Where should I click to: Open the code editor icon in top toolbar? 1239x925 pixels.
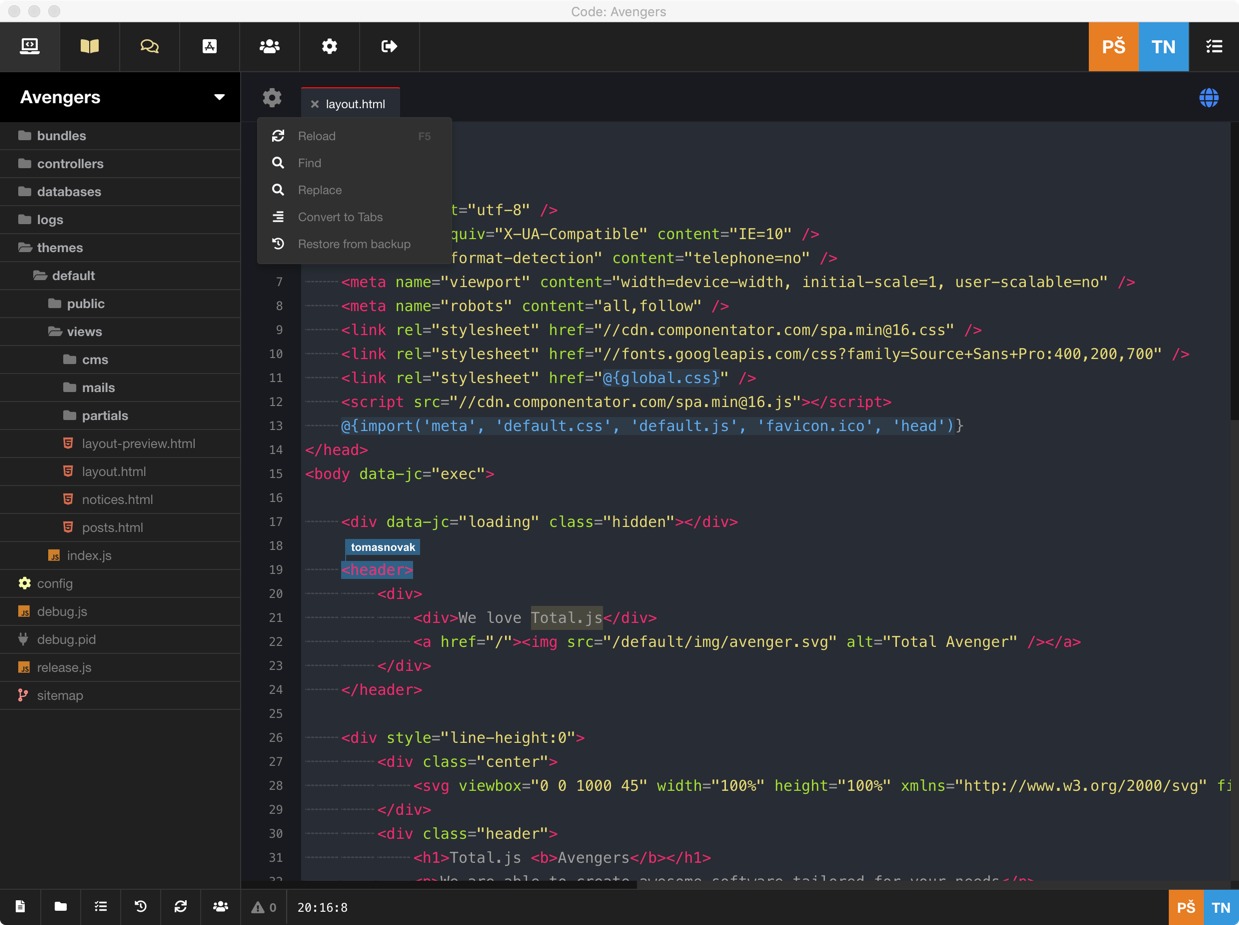coord(29,46)
